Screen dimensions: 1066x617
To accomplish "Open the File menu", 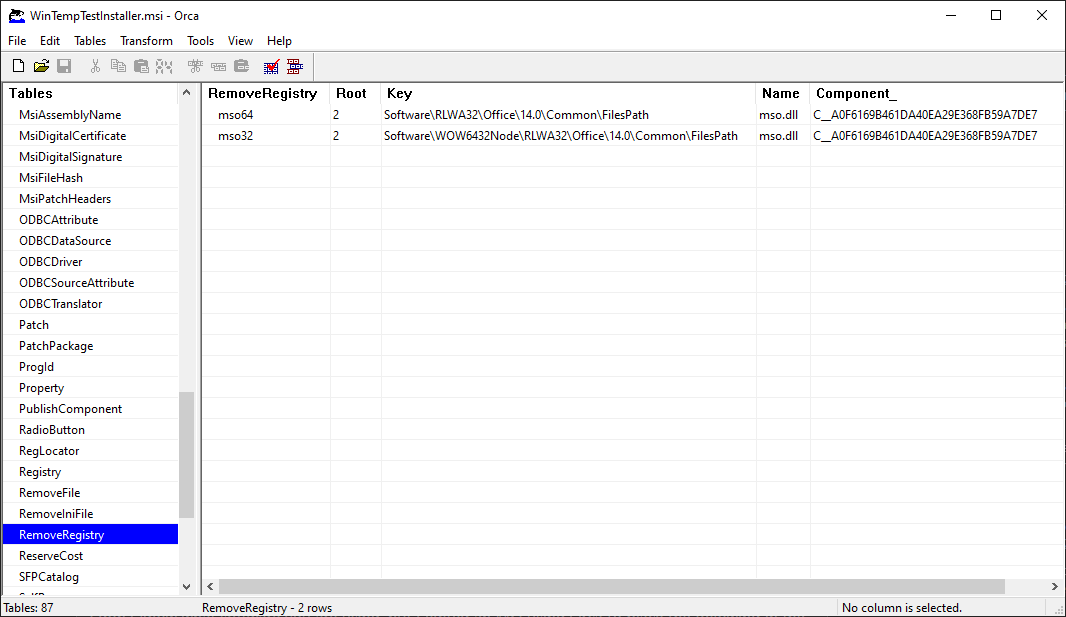I will [17, 41].
